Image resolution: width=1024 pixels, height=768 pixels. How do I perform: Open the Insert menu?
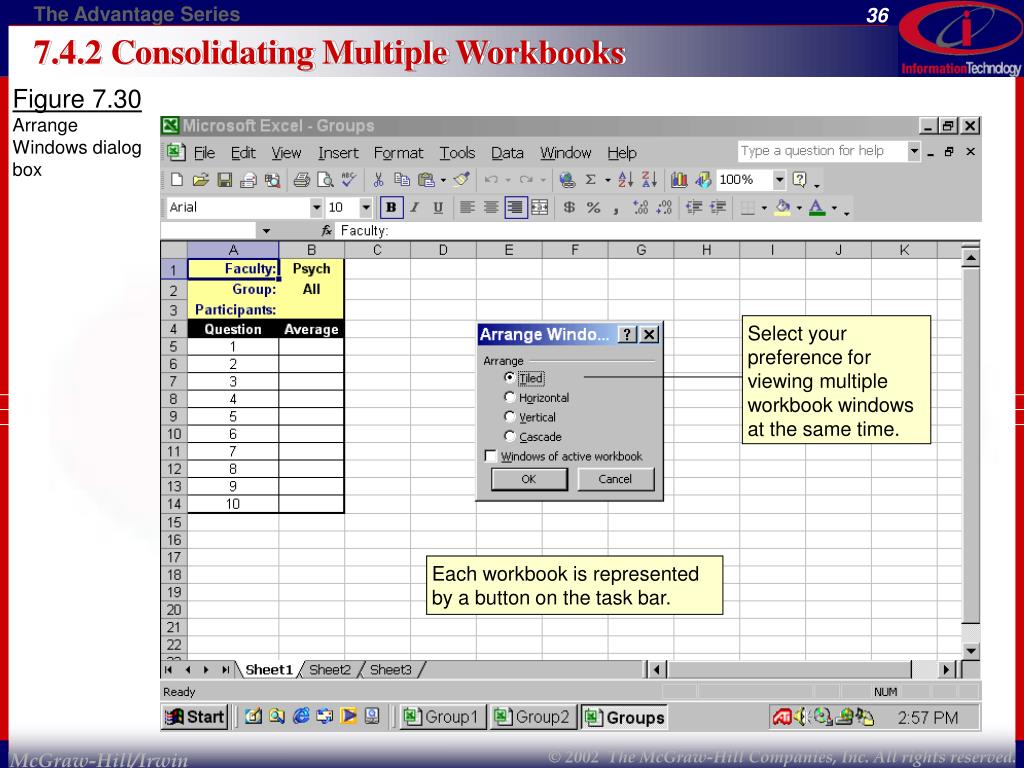pos(338,153)
